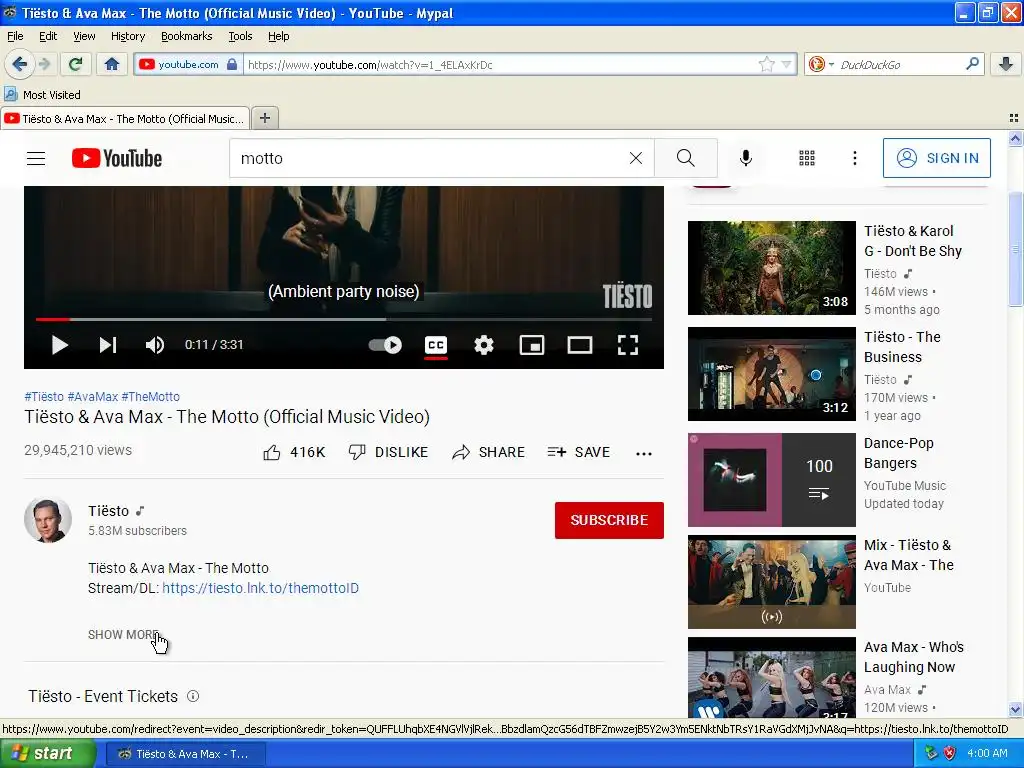Open more actions ellipsis under video
Image resolution: width=1024 pixels, height=768 pixels.
click(x=644, y=453)
